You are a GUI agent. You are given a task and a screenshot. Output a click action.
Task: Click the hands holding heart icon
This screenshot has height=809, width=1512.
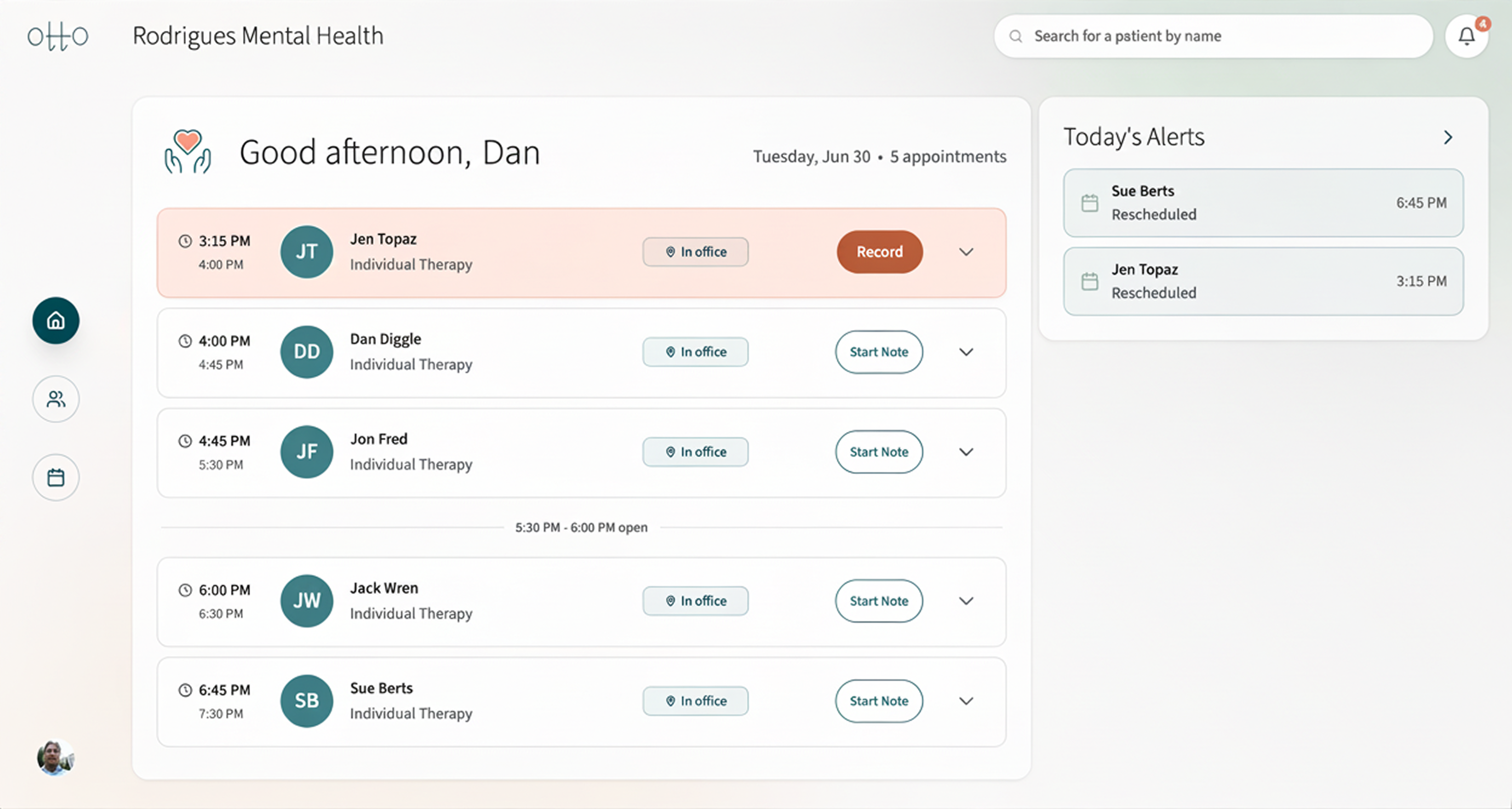(187, 152)
